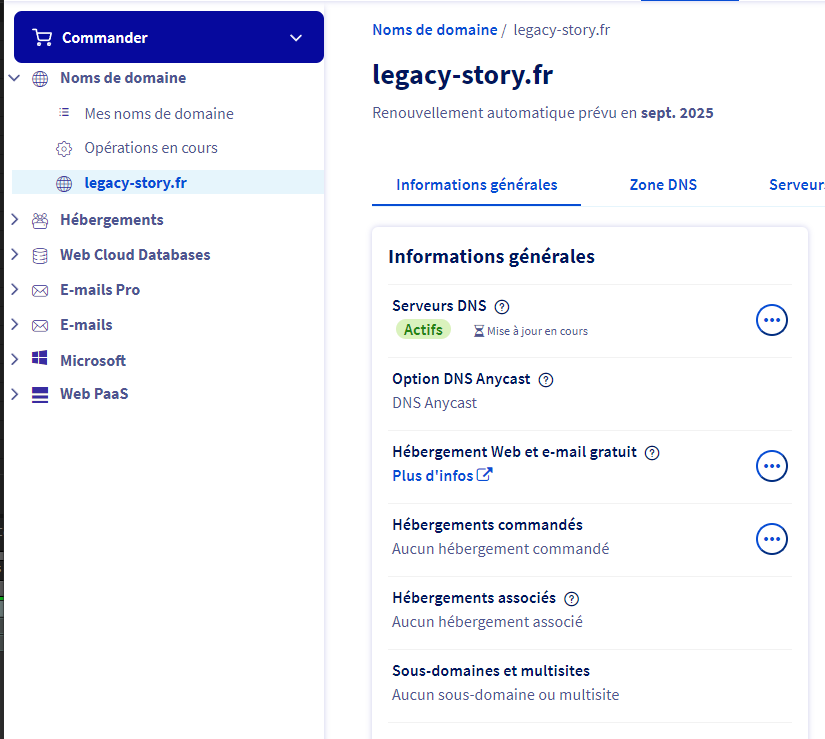Click the shopping cart icon in Commander
825x739 pixels.
click(42, 38)
